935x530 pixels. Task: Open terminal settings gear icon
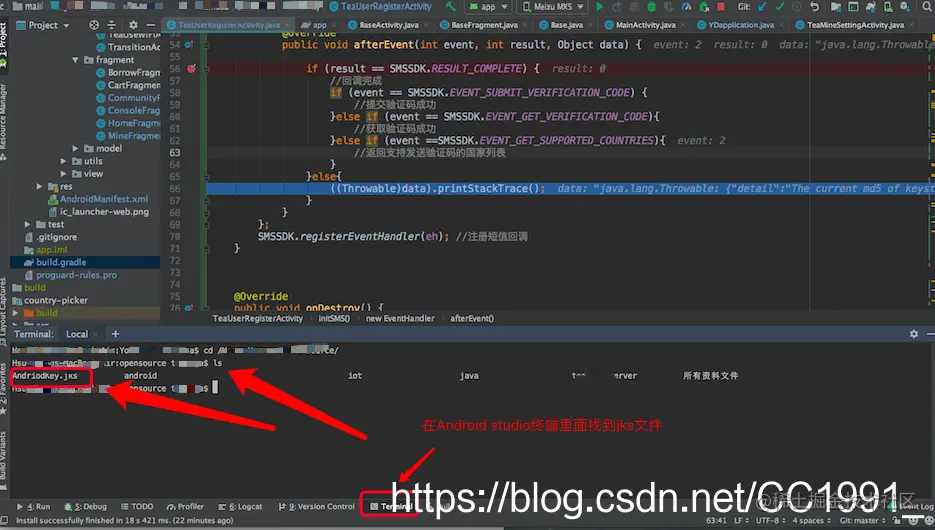tap(914, 334)
